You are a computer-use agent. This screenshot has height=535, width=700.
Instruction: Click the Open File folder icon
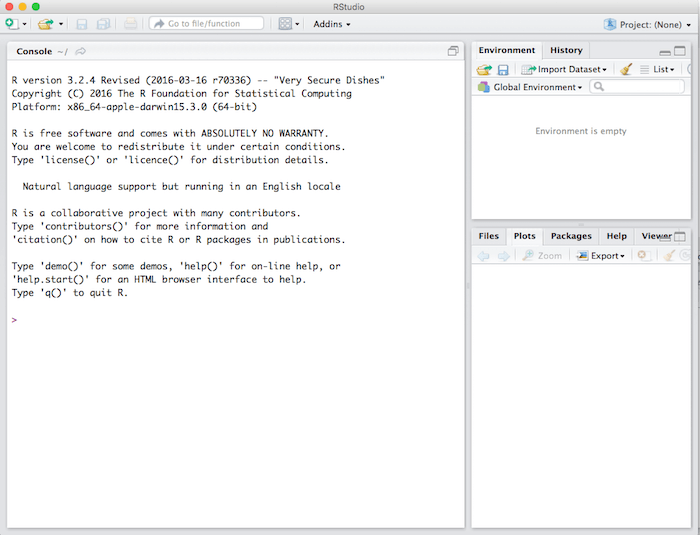(45, 24)
